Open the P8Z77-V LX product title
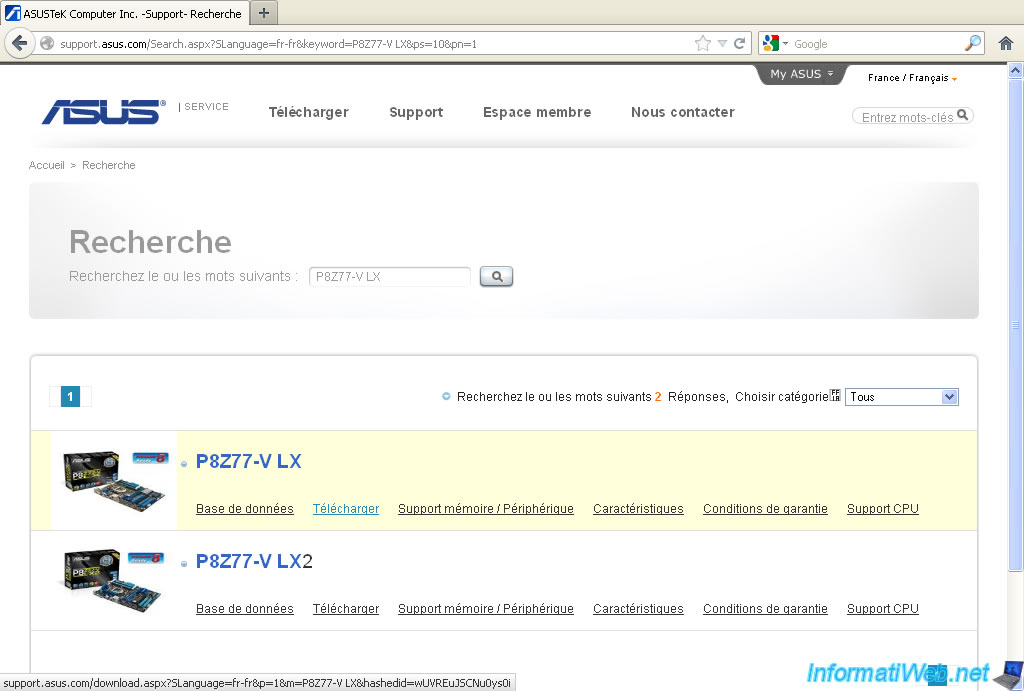This screenshot has width=1024, height=691. click(248, 461)
